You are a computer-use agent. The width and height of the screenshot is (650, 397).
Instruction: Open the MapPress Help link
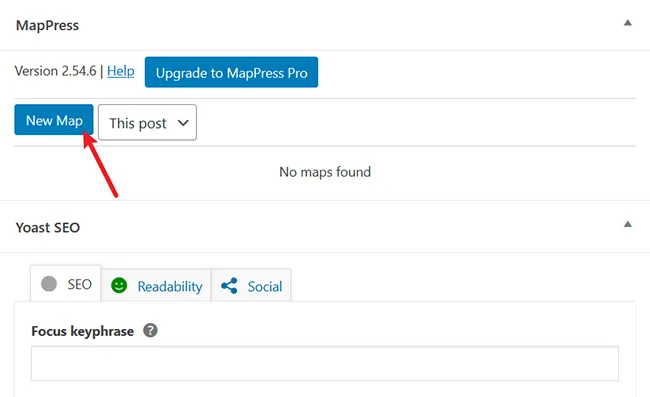tap(121, 71)
